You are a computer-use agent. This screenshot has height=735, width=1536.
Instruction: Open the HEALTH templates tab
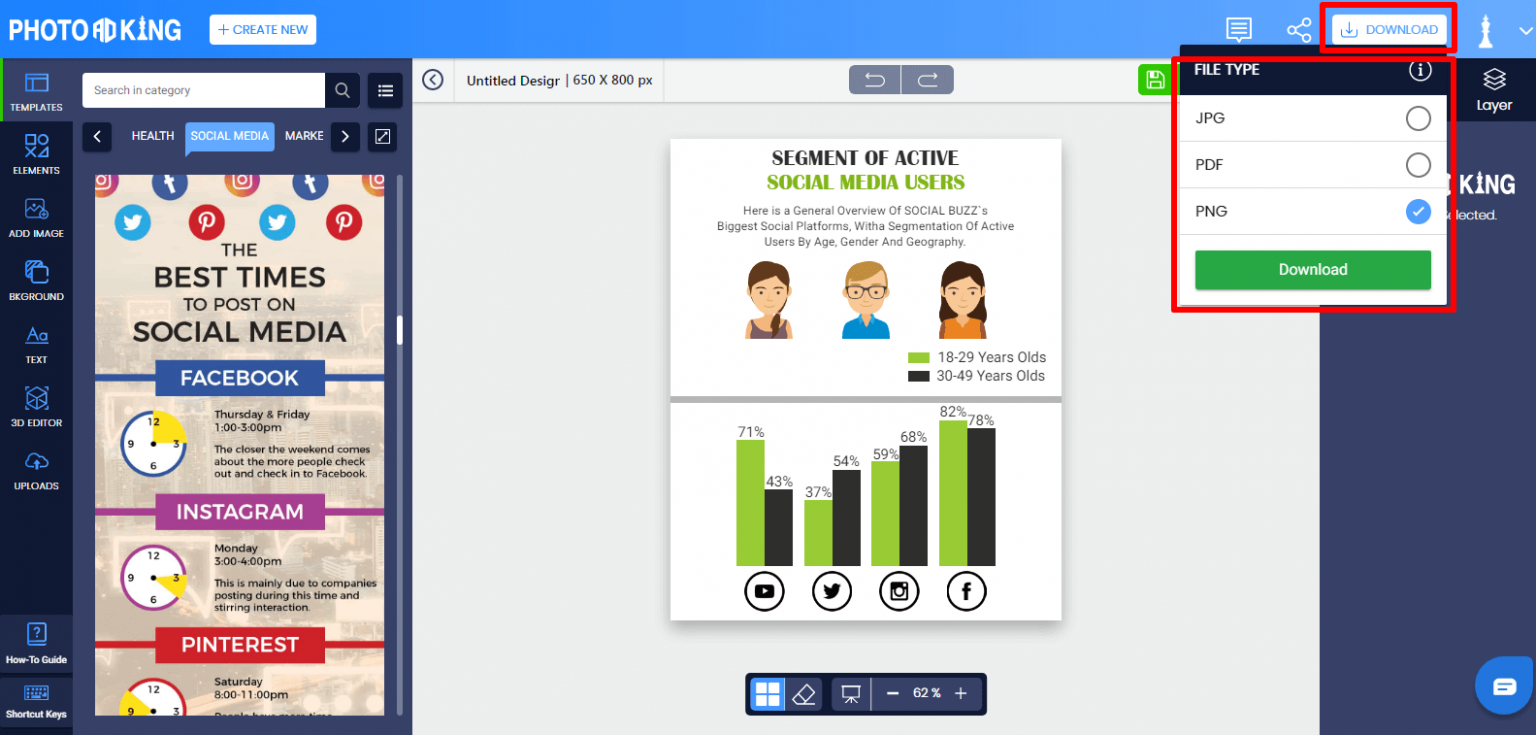click(x=152, y=136)
